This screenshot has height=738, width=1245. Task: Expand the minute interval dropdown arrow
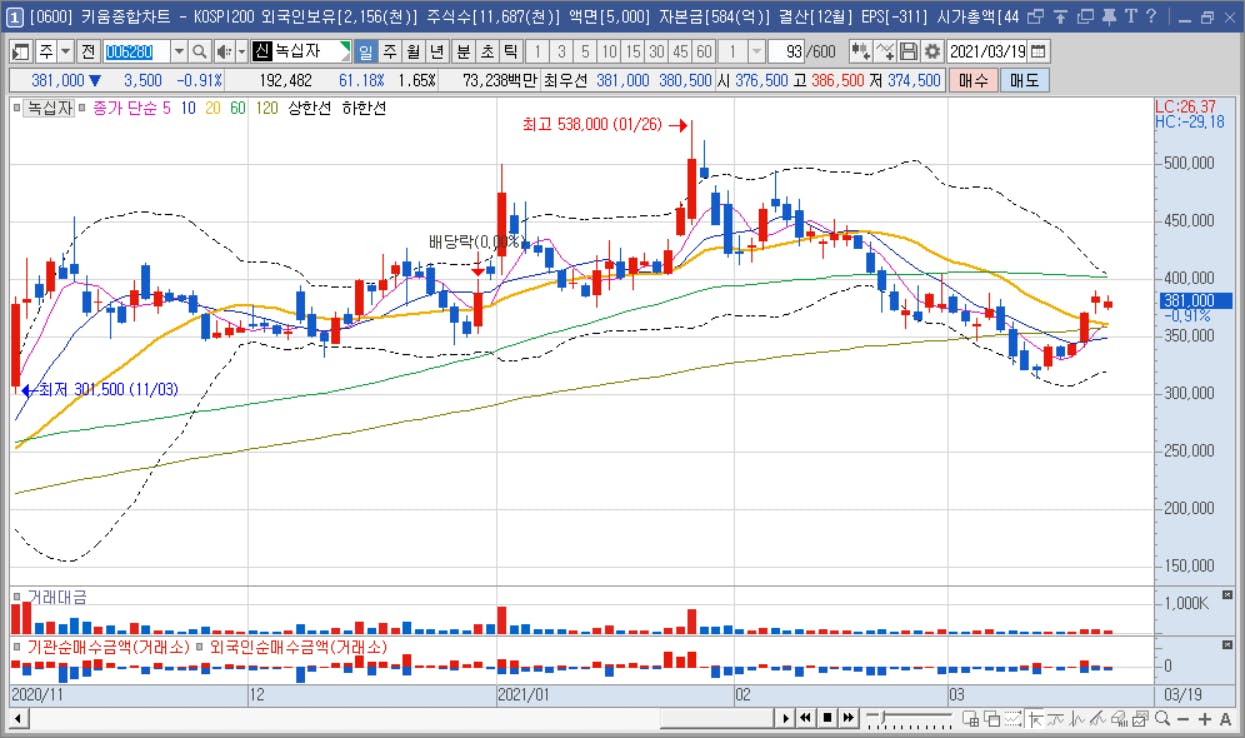[756, 52]
